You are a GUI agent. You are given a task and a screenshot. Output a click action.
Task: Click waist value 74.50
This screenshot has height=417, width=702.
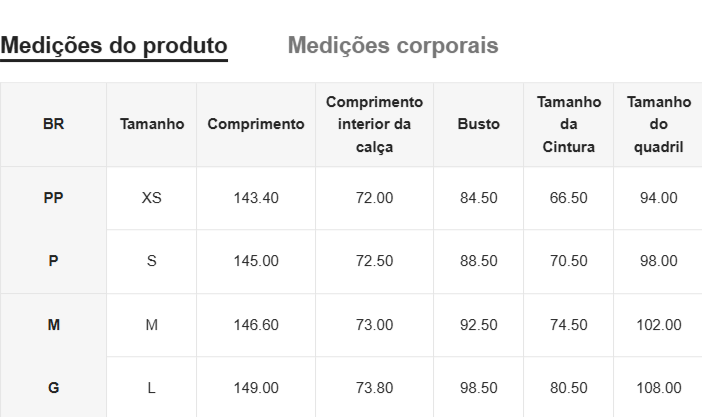[x=569, y=325]
